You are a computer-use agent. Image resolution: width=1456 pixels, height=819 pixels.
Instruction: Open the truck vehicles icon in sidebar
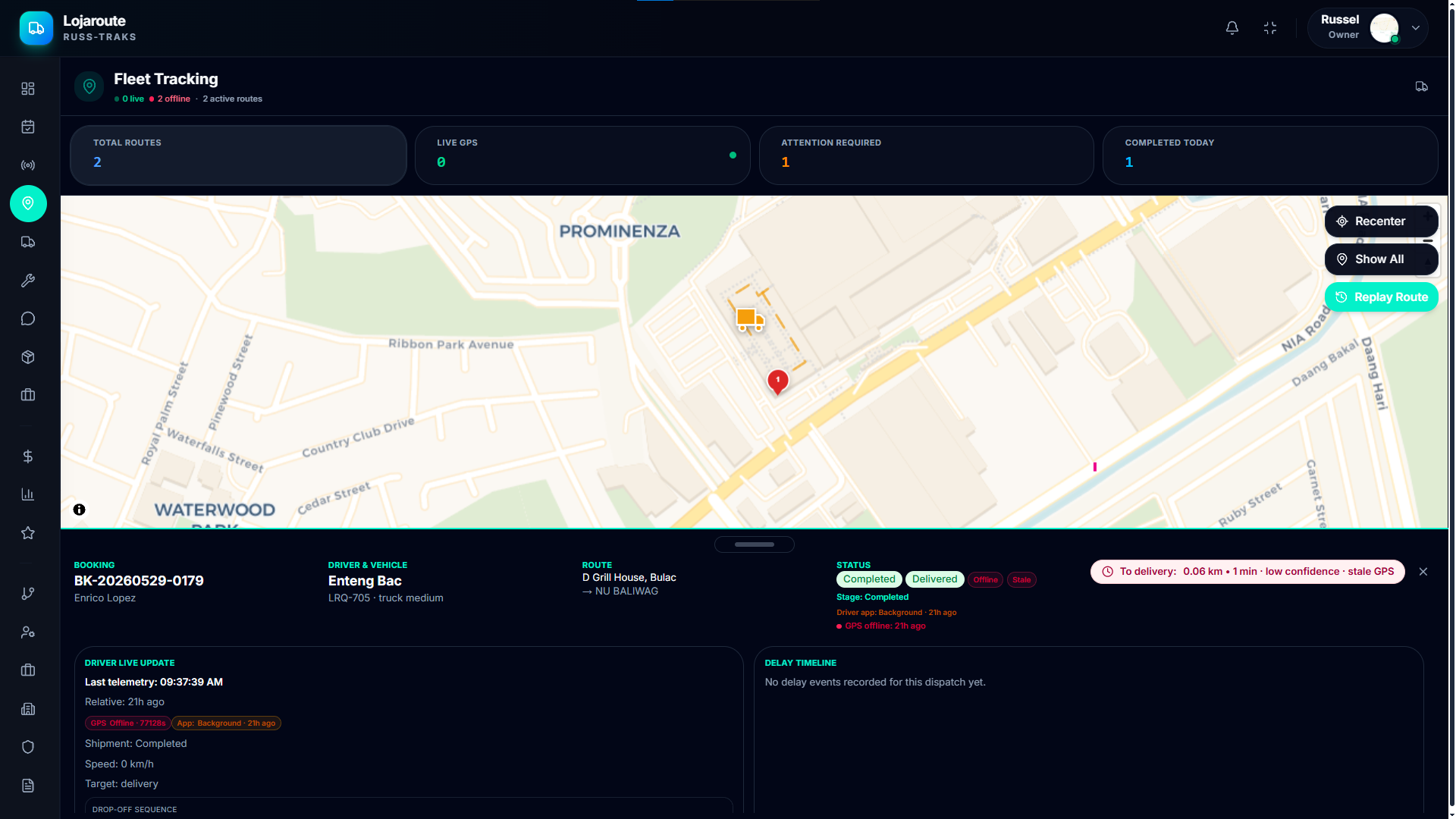tap(28, 242)
